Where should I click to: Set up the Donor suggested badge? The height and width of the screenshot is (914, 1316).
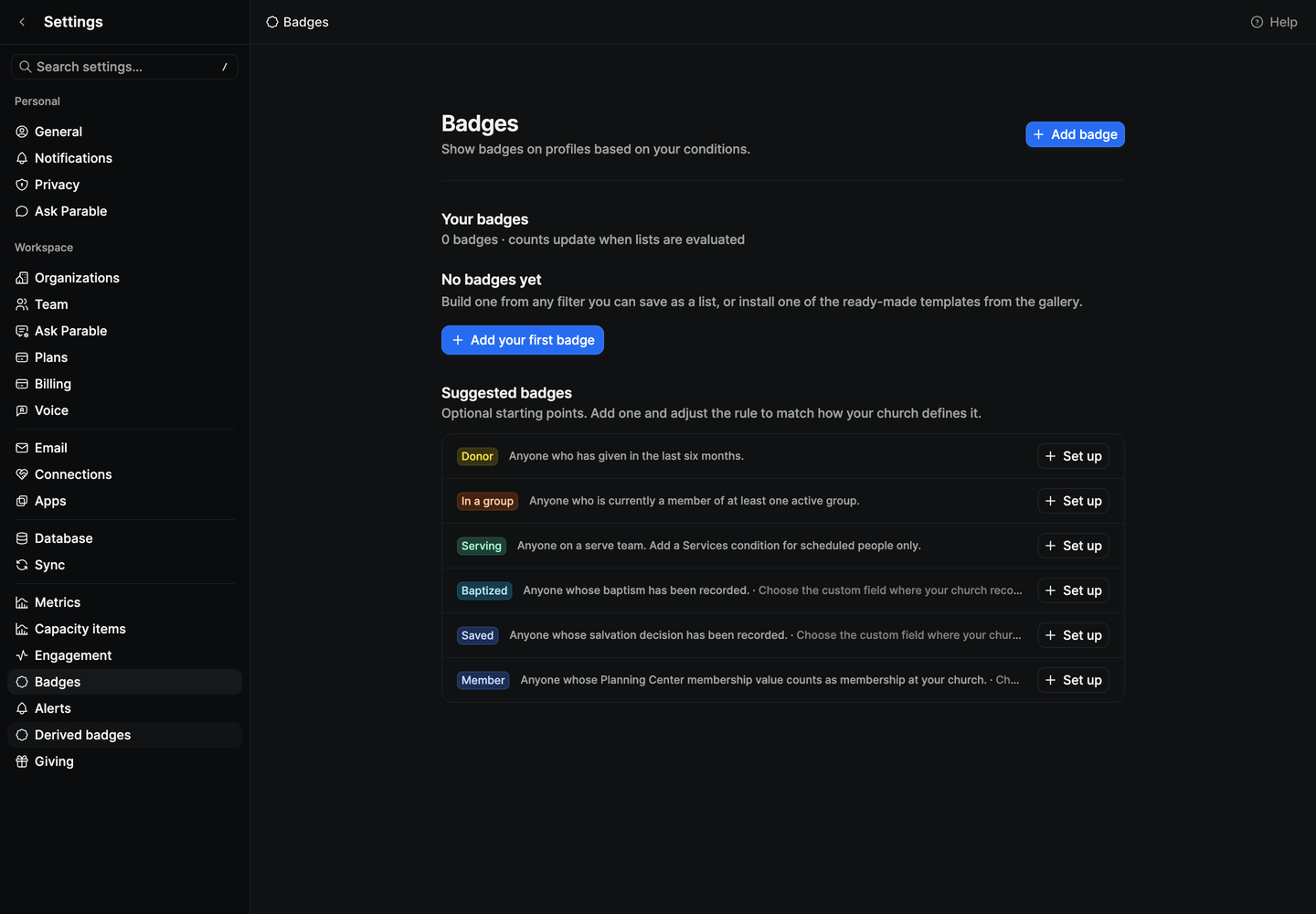pos(1073,456)
